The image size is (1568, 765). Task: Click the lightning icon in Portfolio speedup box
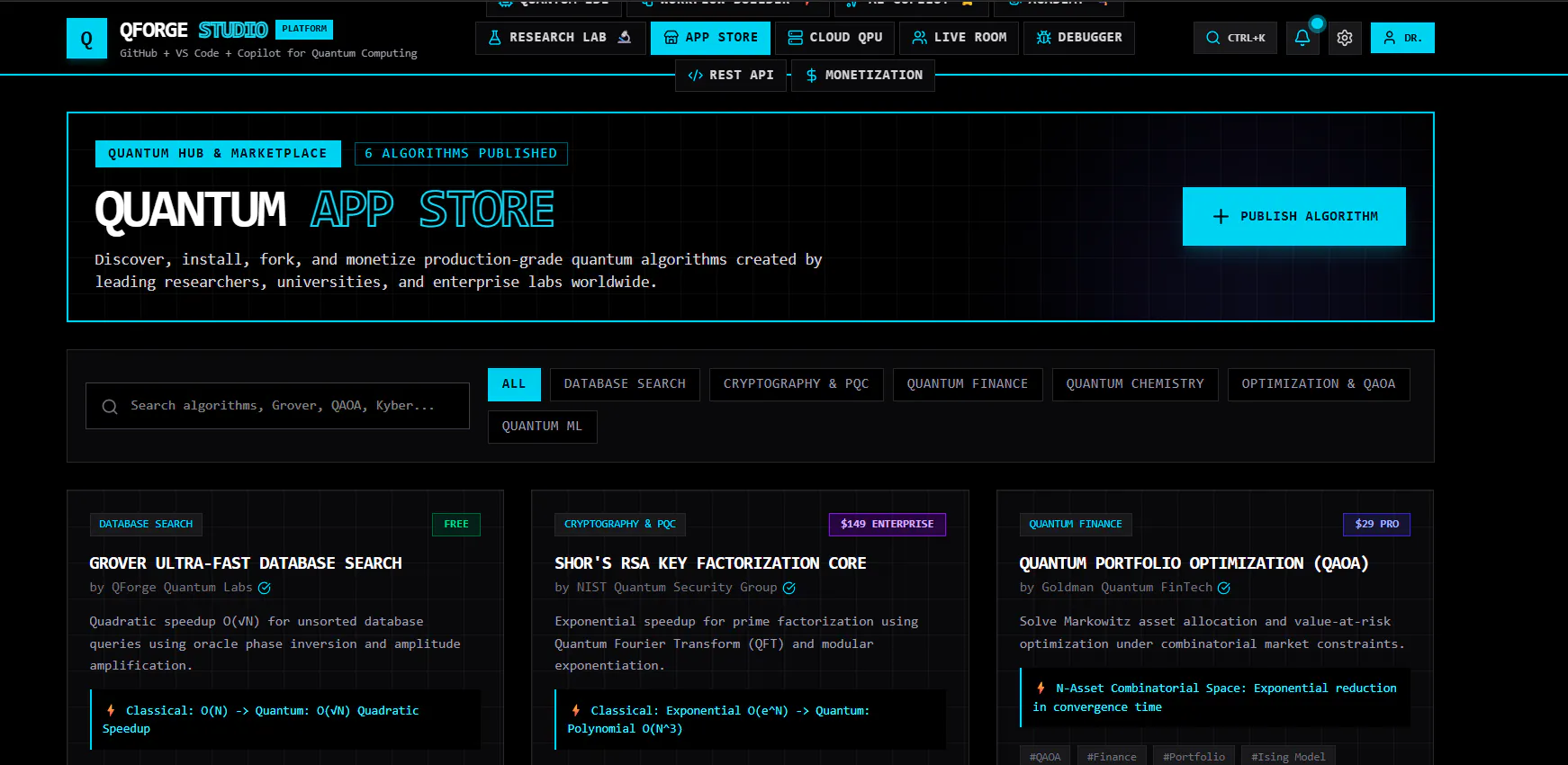(1041, 688)
